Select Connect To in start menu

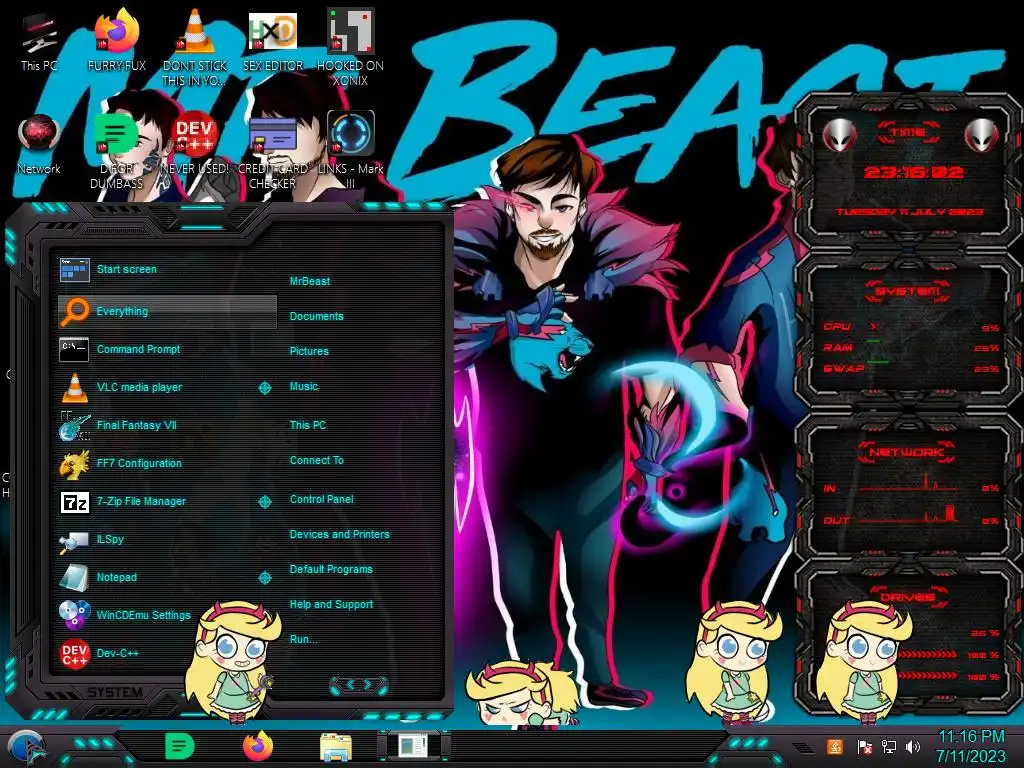(317, 460)
